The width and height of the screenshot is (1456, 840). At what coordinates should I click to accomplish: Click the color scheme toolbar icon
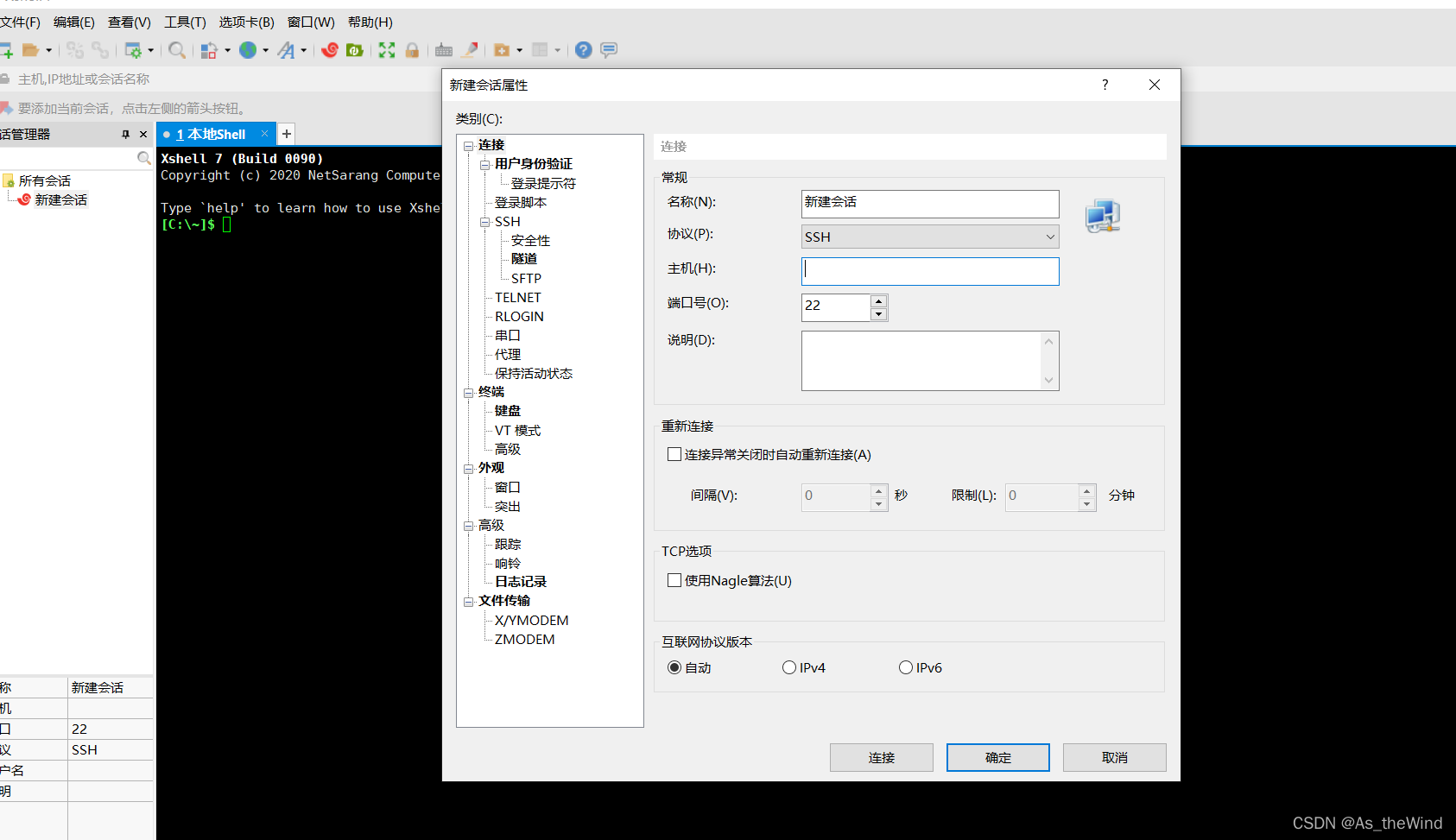208,50
